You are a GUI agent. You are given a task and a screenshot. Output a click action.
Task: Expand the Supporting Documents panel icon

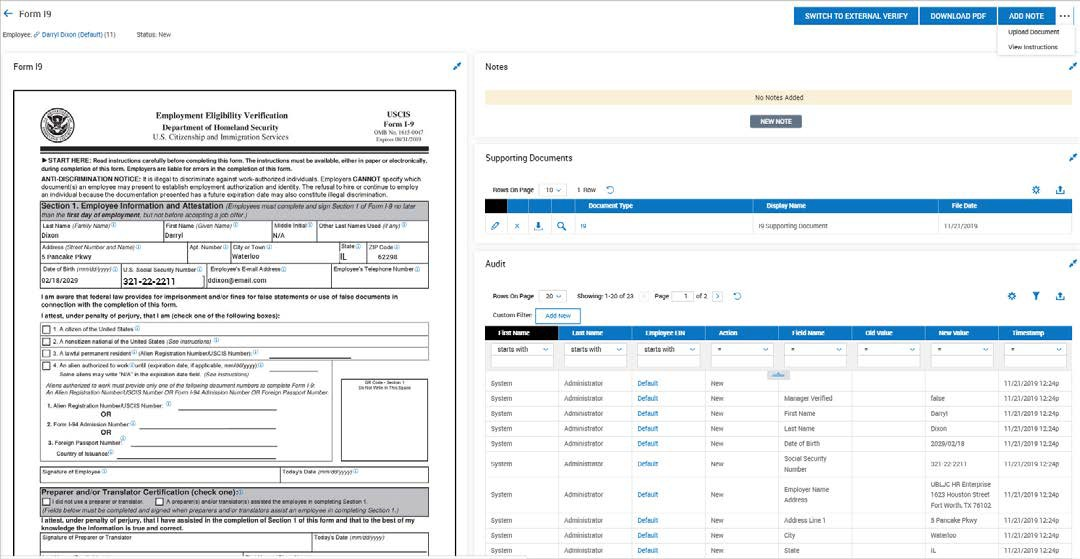1072,158
